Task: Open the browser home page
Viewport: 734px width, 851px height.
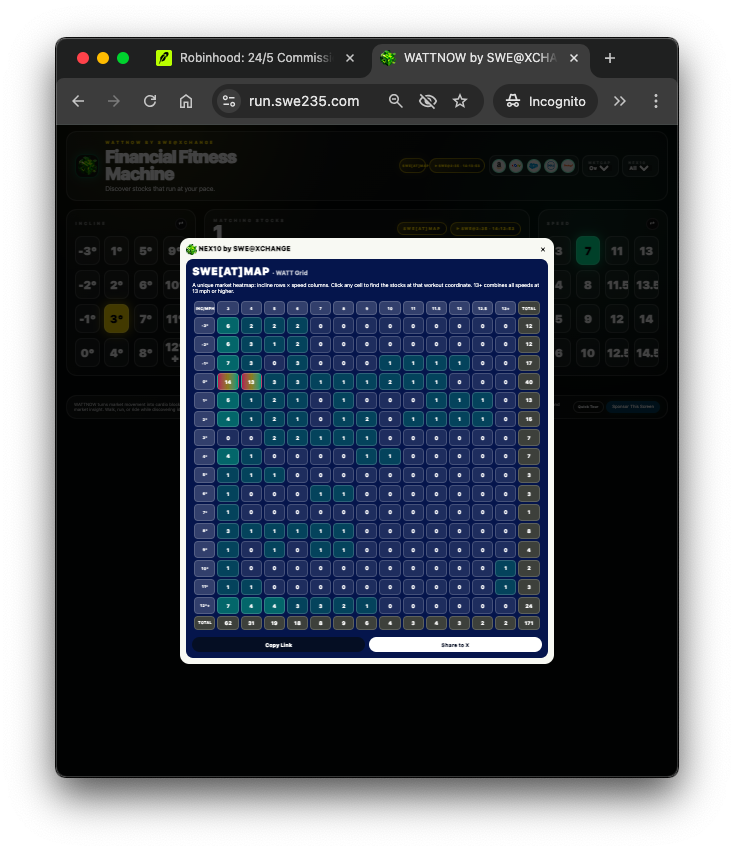Action: (186, 101)
